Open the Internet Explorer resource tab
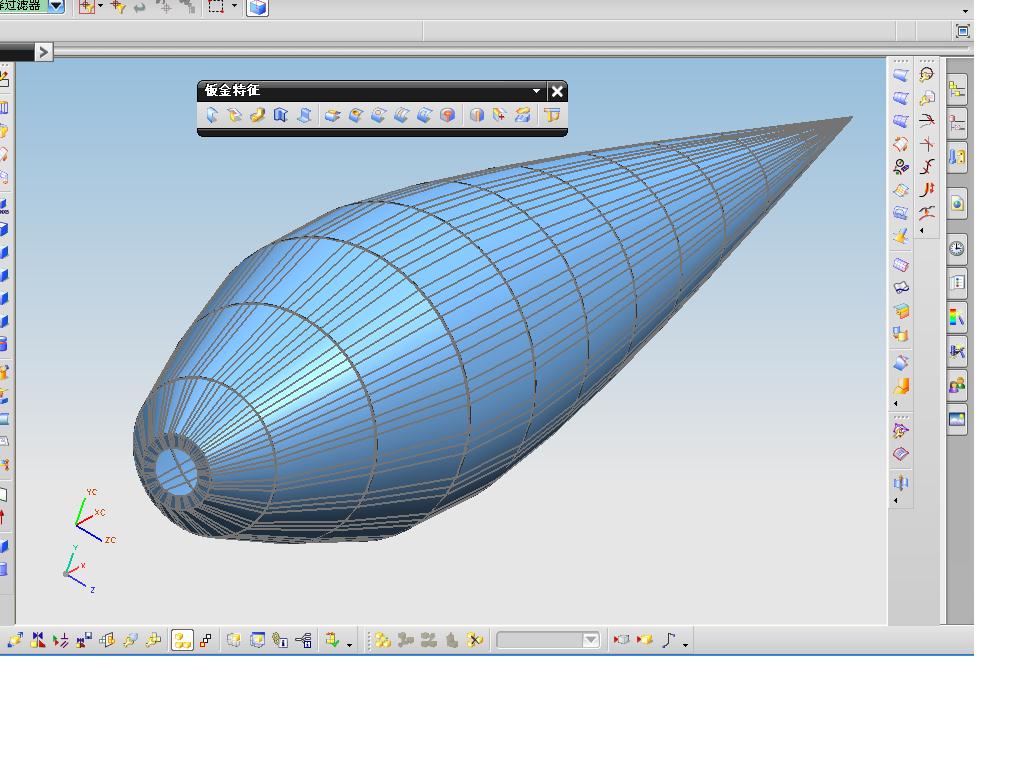 pyautogui.click(x=957, y=204)
